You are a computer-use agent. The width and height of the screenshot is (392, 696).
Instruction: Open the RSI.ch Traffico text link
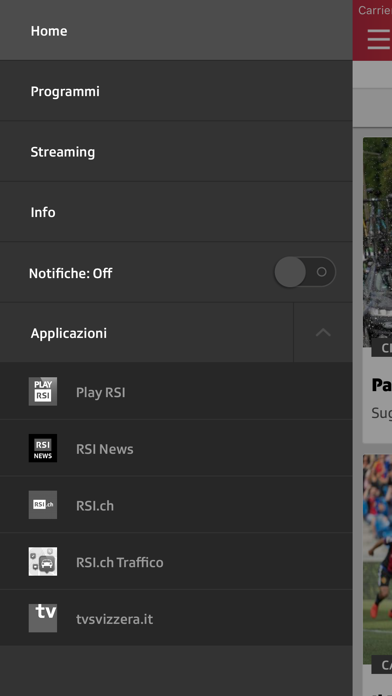coord(120,562)
